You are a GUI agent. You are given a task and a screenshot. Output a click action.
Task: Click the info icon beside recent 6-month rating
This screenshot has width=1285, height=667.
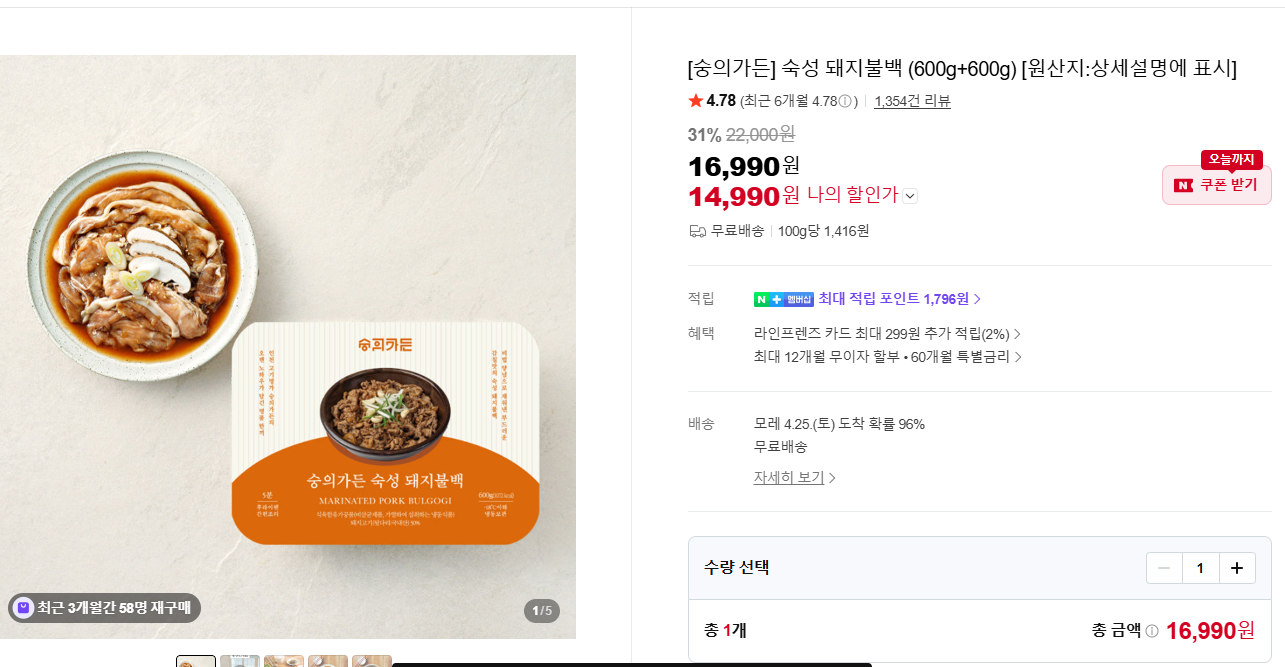pyautogui.click(x=845, y=101)
